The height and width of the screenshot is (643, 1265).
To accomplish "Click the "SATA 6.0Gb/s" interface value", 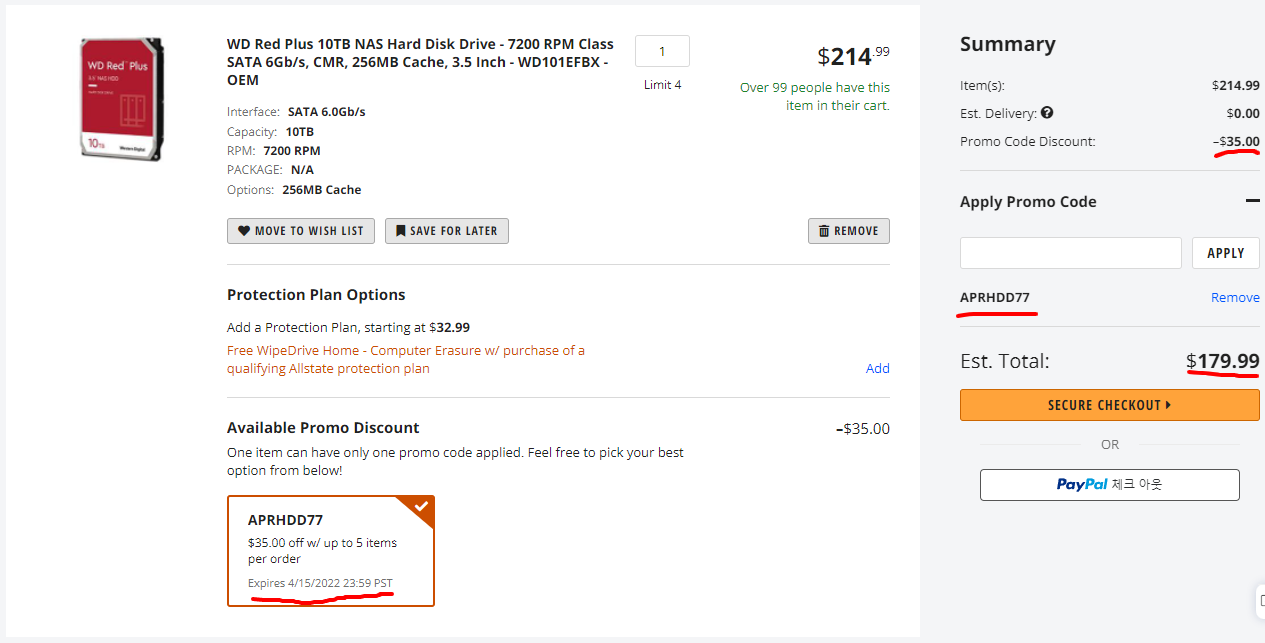I will 326,112.
